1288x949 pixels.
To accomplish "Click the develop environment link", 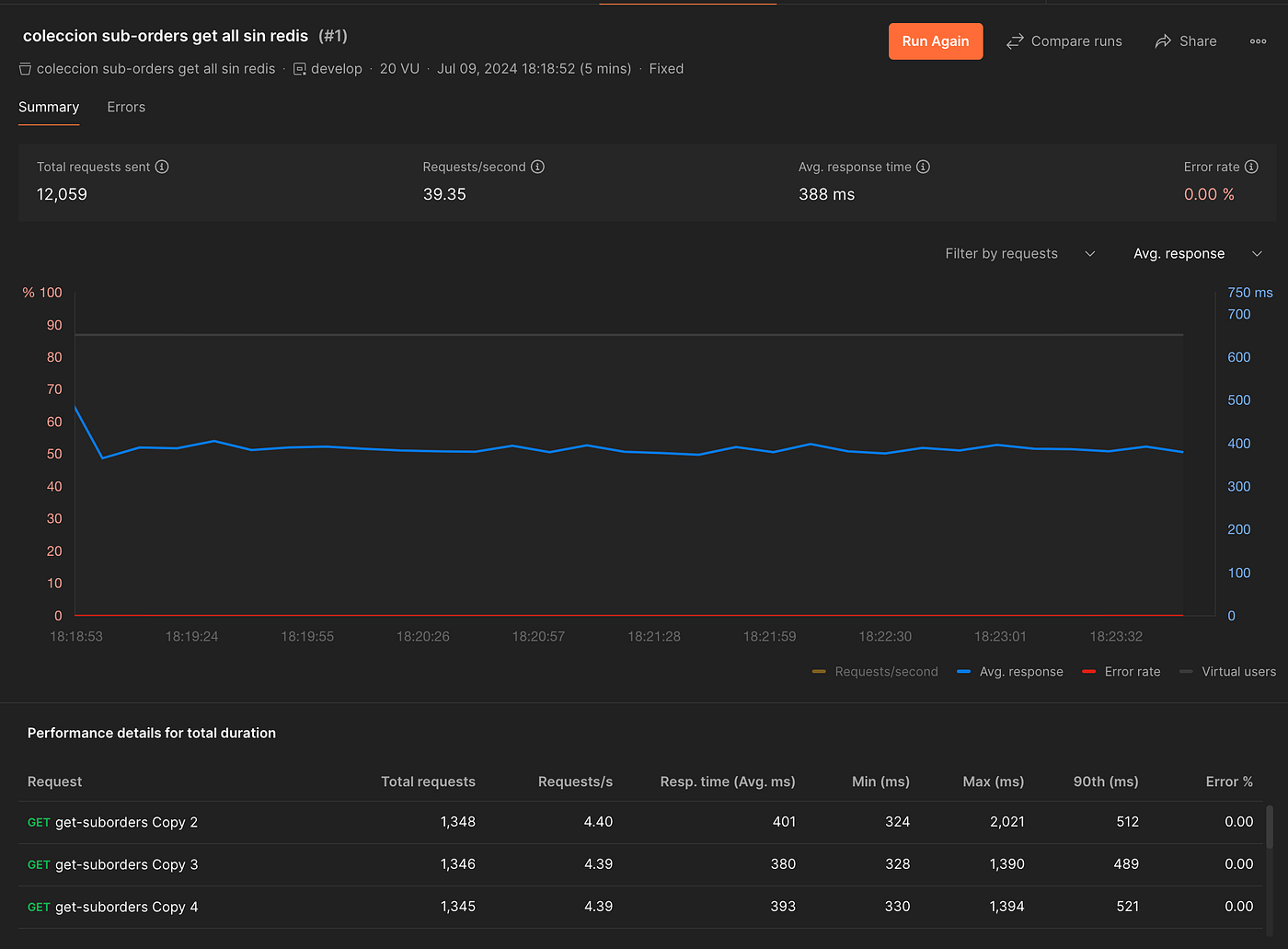I will 337,69.
